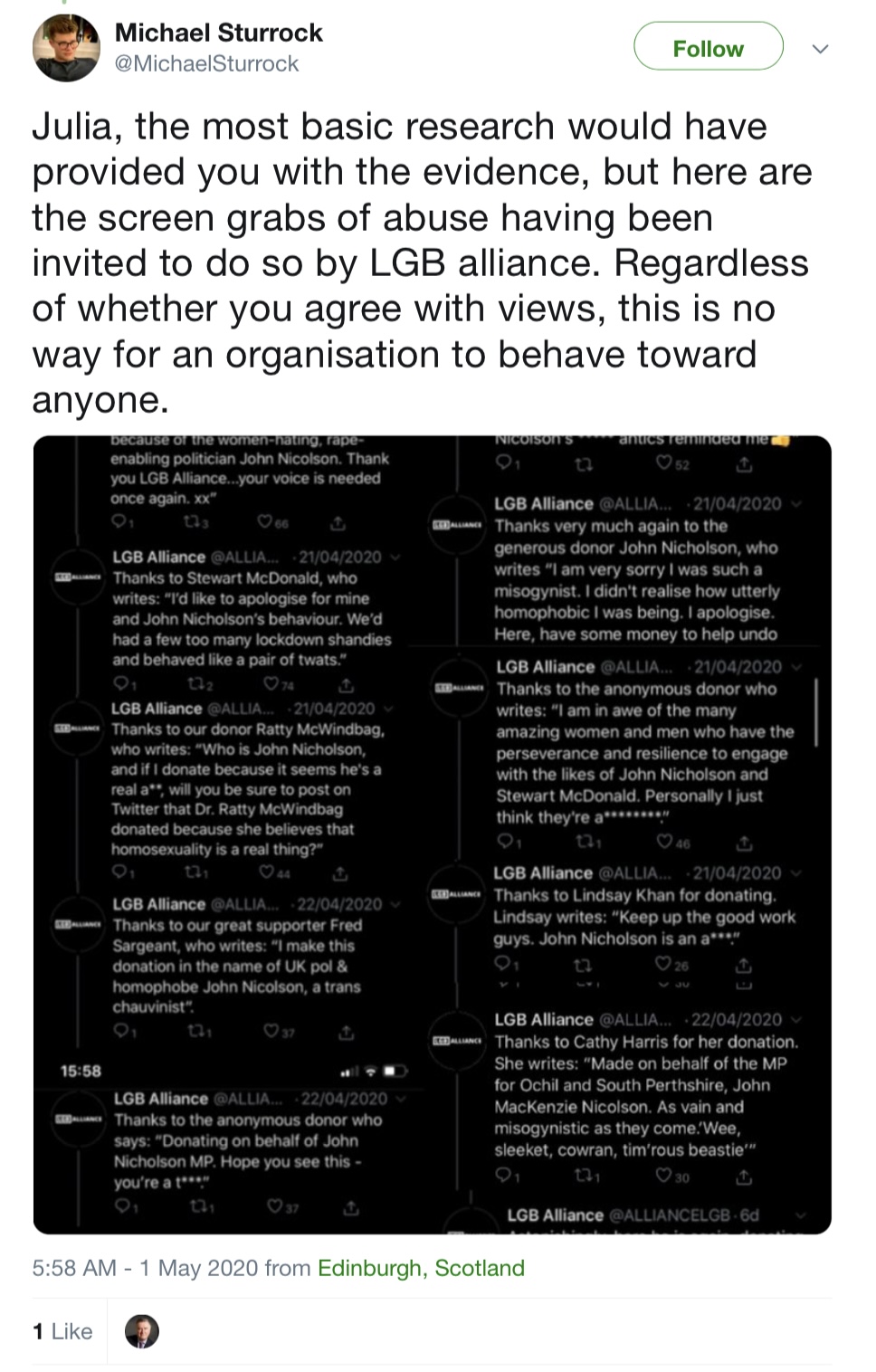Click the reply icon under Lindsay Khan tweet
Screen dimensions: 876x1372
tap(503, 963)
